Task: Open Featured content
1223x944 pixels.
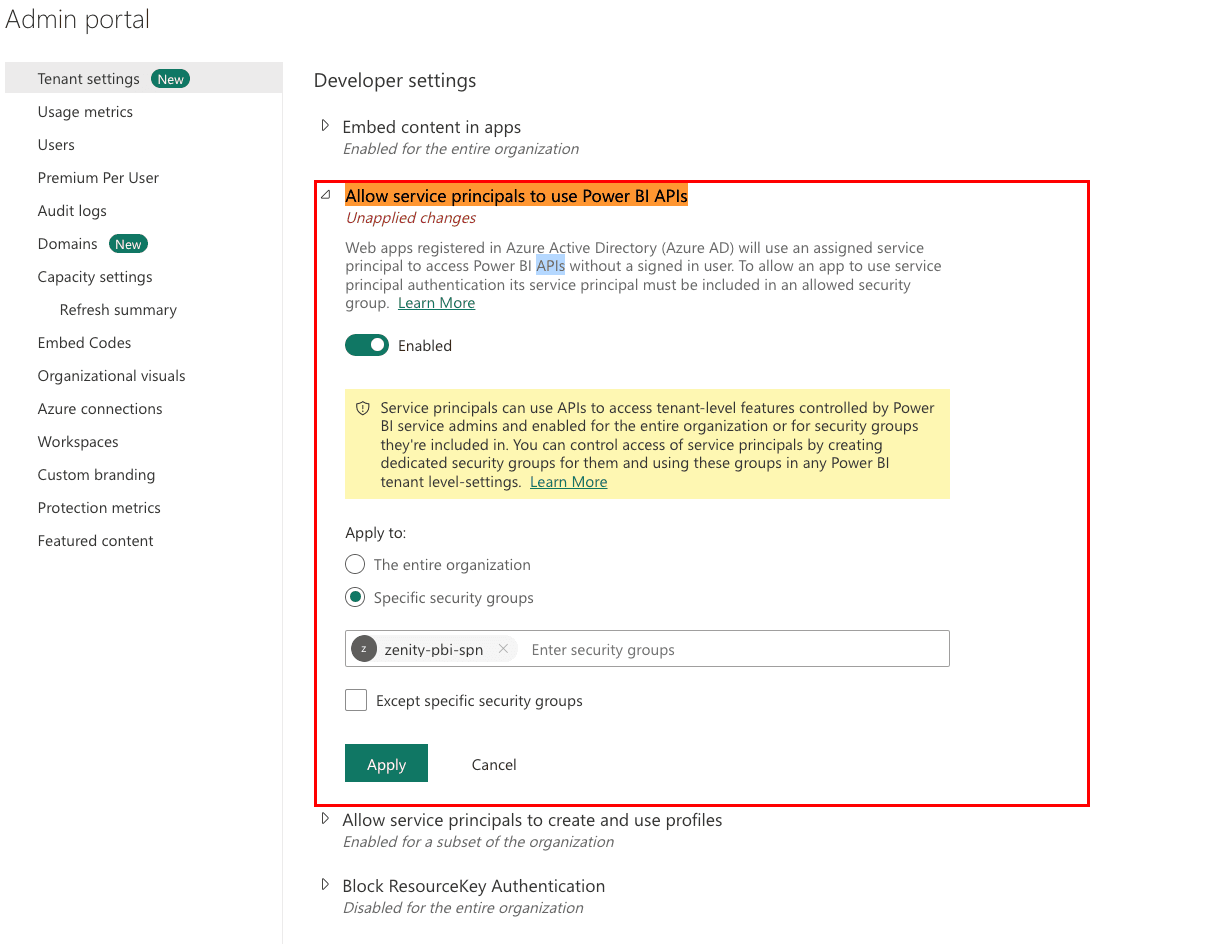Action: coord(95,541)
